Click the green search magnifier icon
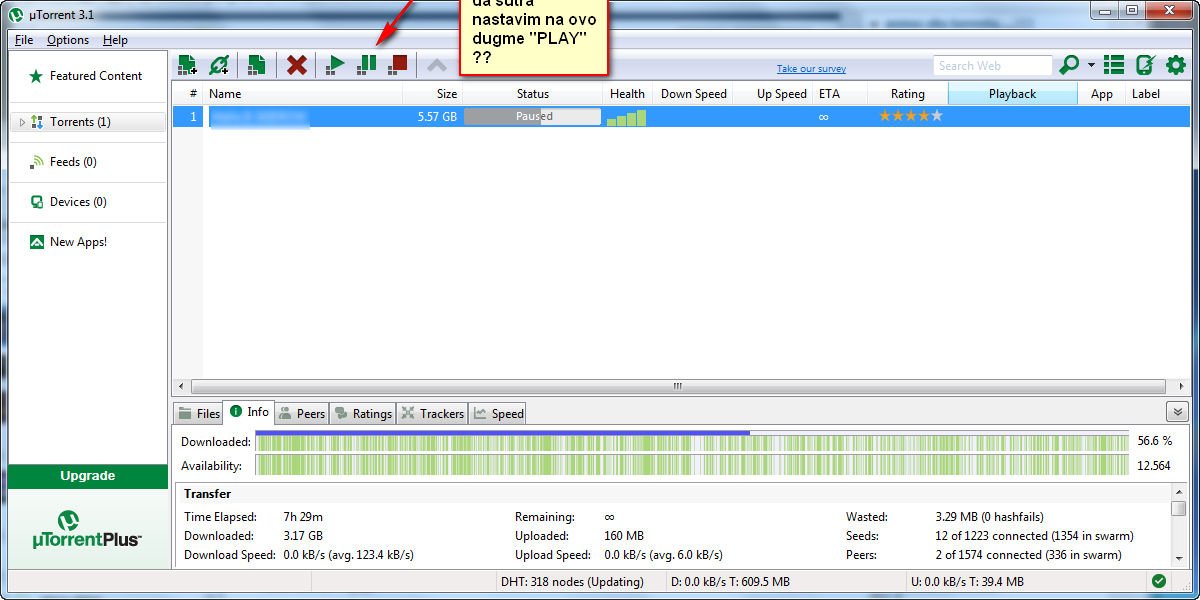This screenshot has width=1200, height=600. (1069, 65)
